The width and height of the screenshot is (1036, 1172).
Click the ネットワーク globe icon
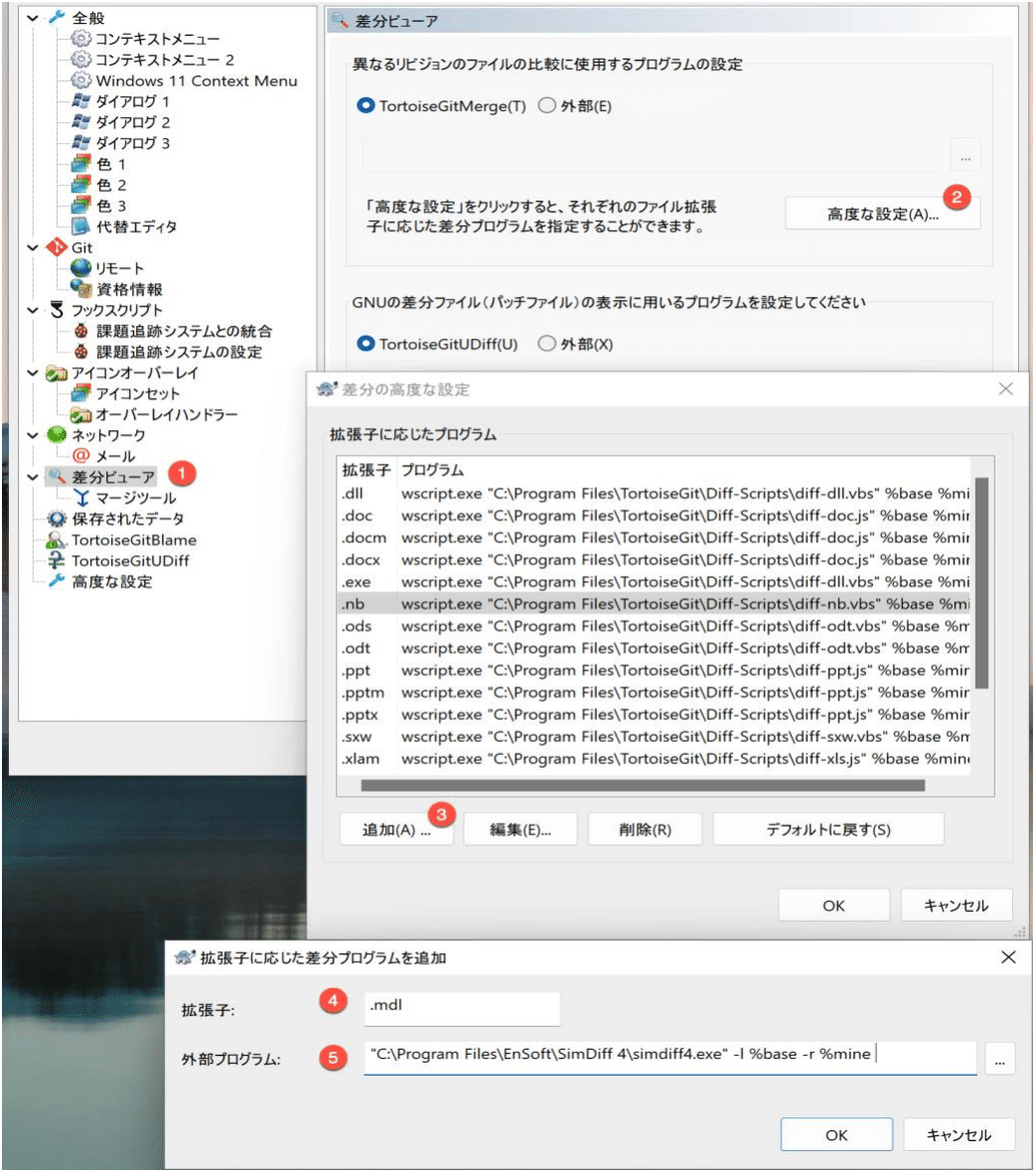[57, 434]
